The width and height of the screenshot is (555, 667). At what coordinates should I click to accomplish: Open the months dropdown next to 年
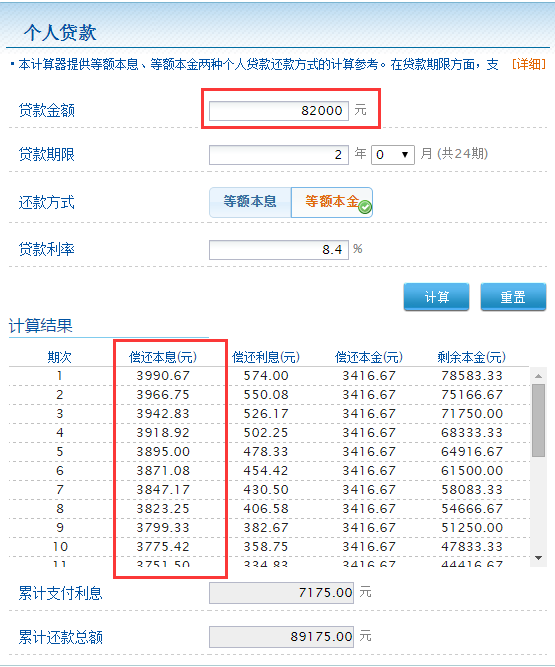point(393,154)
